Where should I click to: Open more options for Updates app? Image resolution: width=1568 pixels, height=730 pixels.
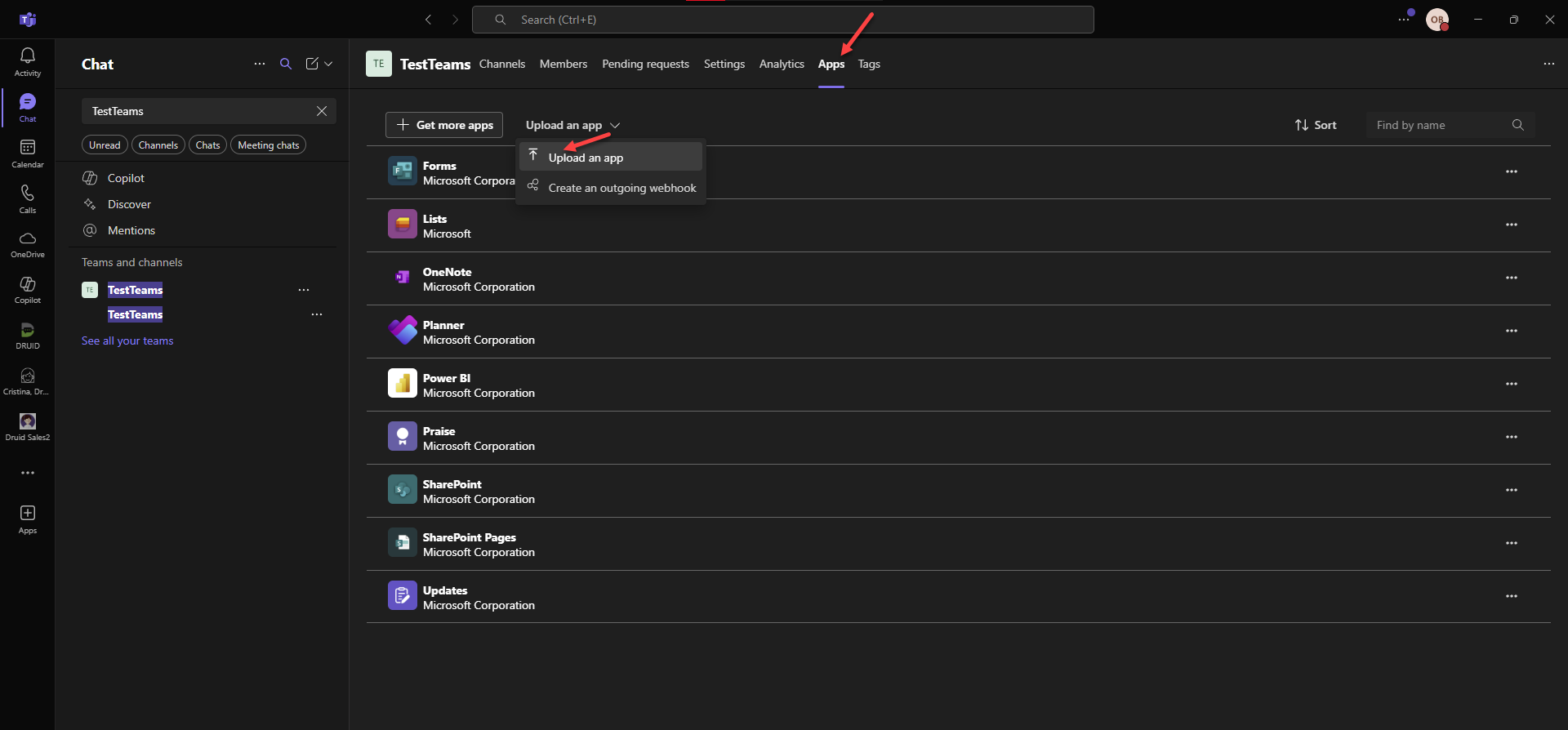click(1512, 596)
